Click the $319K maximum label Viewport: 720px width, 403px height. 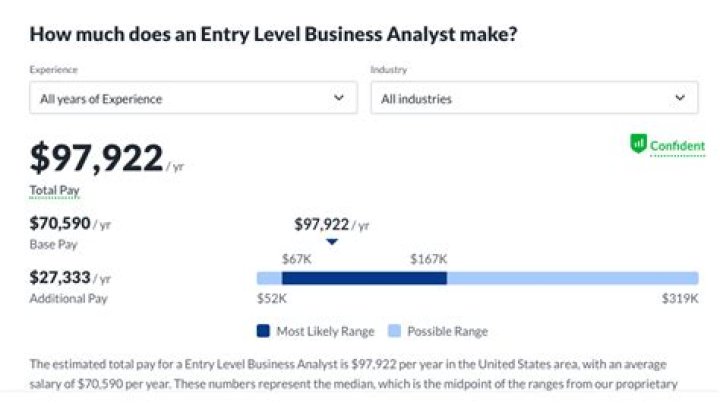[679, 298]
